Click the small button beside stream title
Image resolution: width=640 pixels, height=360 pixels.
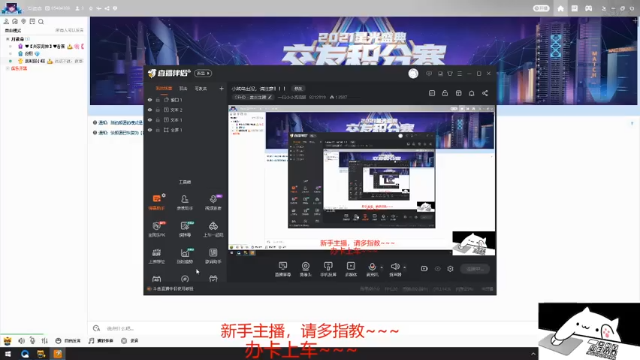click(298, 89)
